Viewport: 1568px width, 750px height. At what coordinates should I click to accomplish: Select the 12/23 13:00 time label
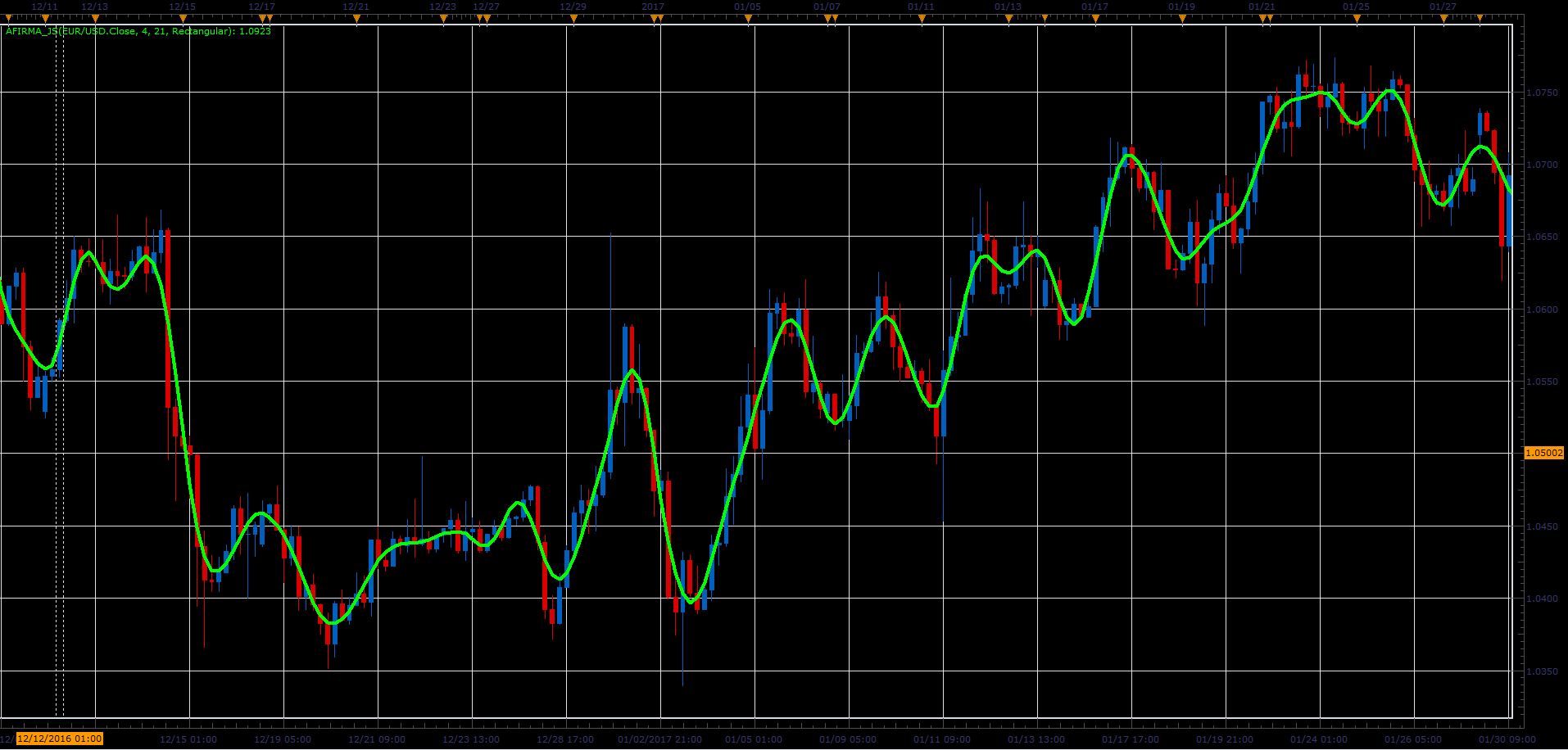pos(471,739)
